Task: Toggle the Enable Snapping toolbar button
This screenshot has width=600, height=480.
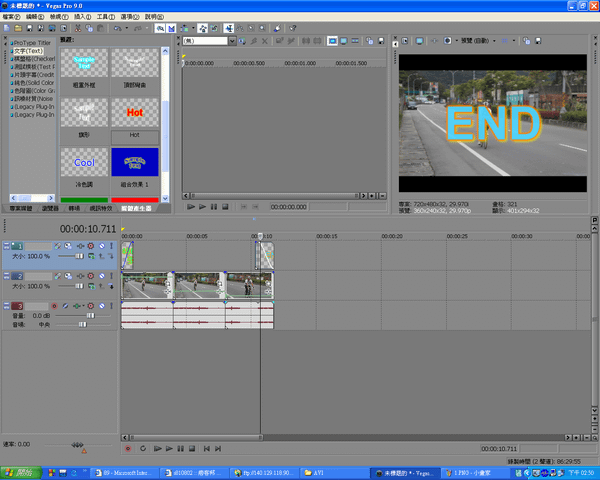Action: [x=160, y=28]
